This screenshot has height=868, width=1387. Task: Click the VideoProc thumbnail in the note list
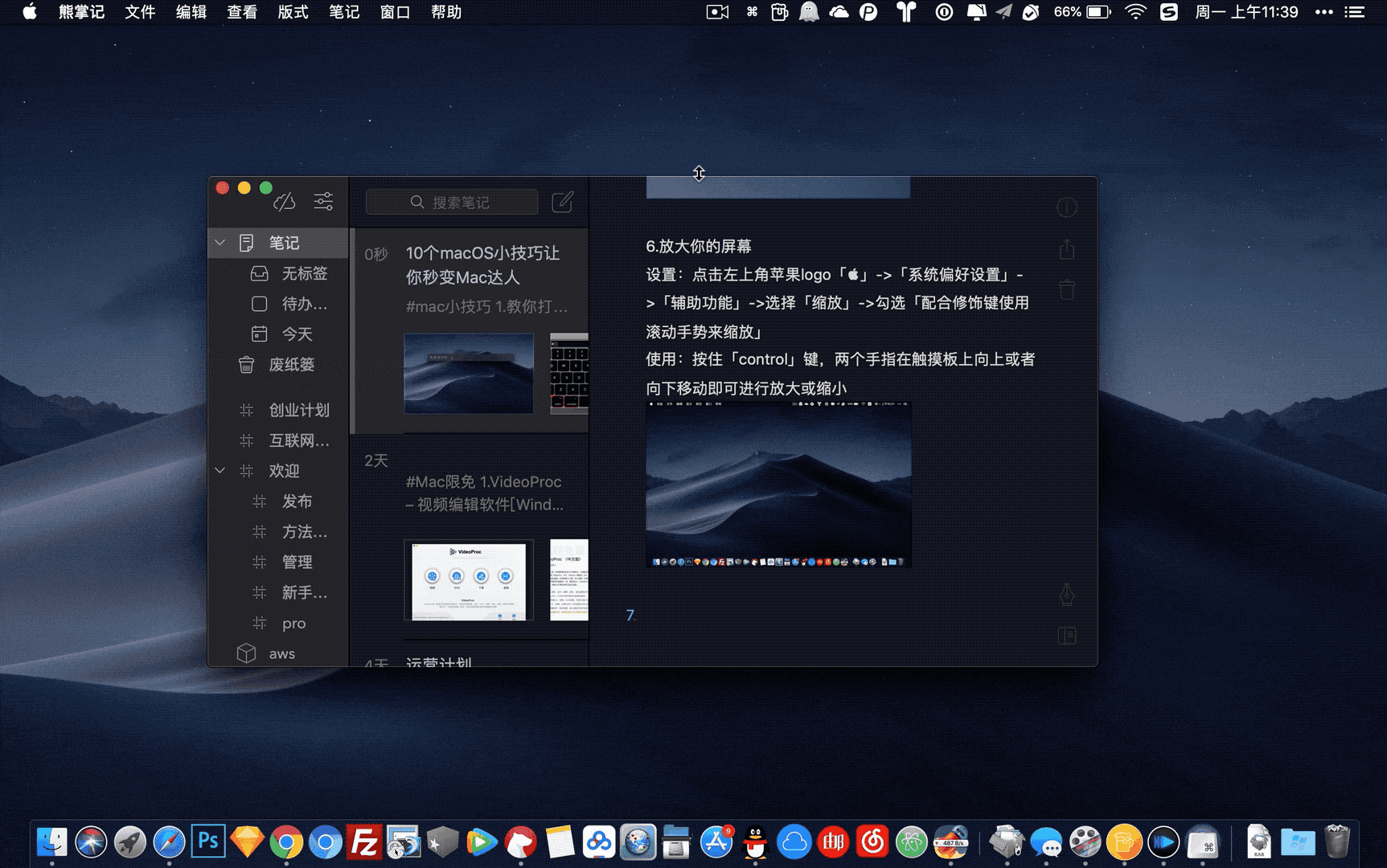point(469,580)
